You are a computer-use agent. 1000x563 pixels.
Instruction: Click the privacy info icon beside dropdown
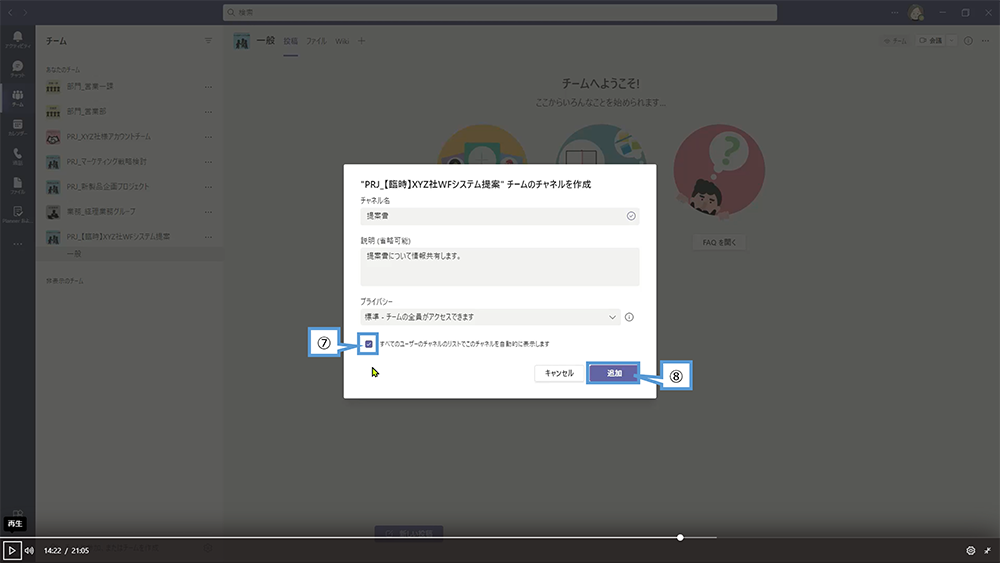[x=629, y=317]
